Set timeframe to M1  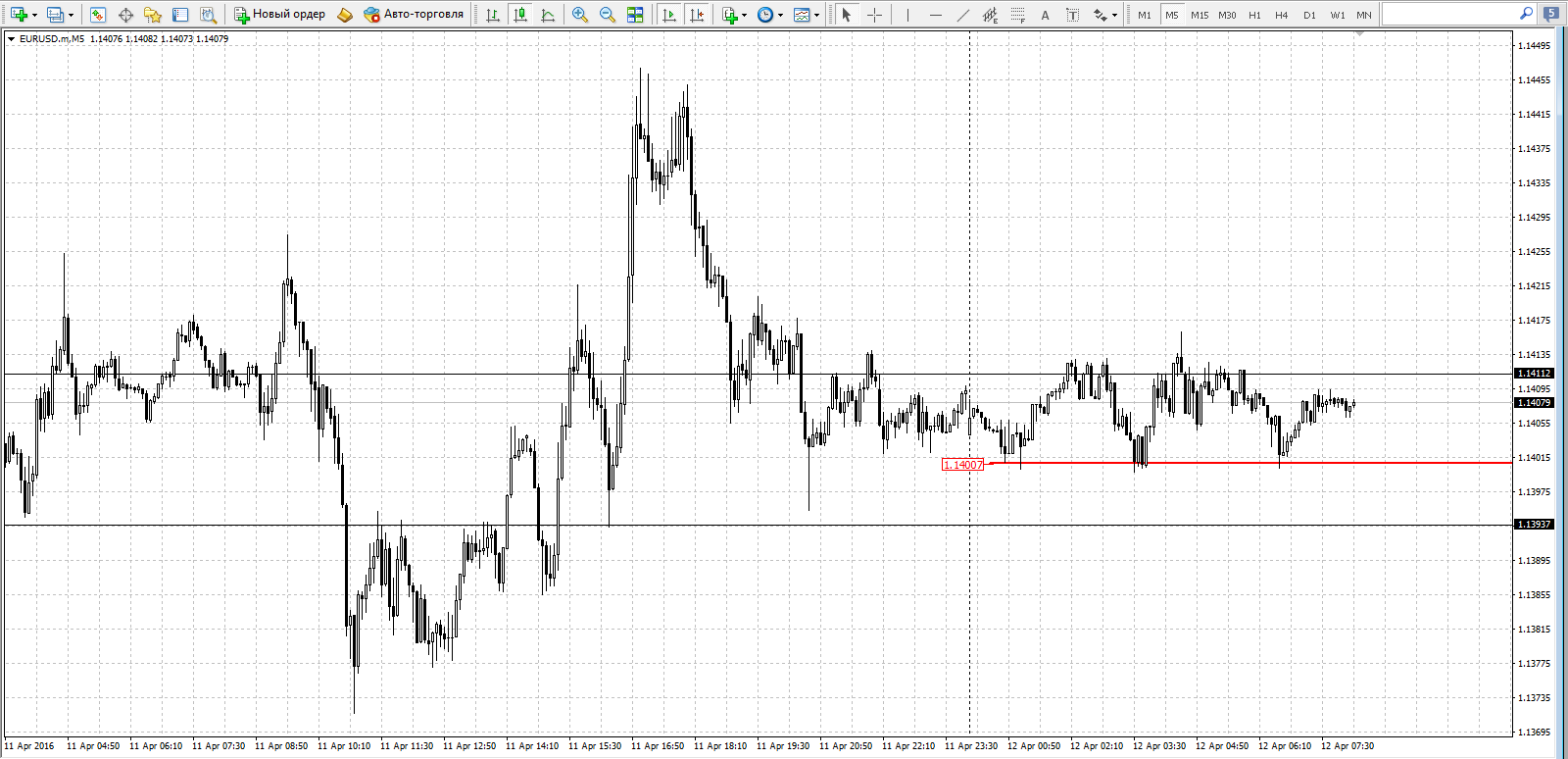(x=1145, y=15)
